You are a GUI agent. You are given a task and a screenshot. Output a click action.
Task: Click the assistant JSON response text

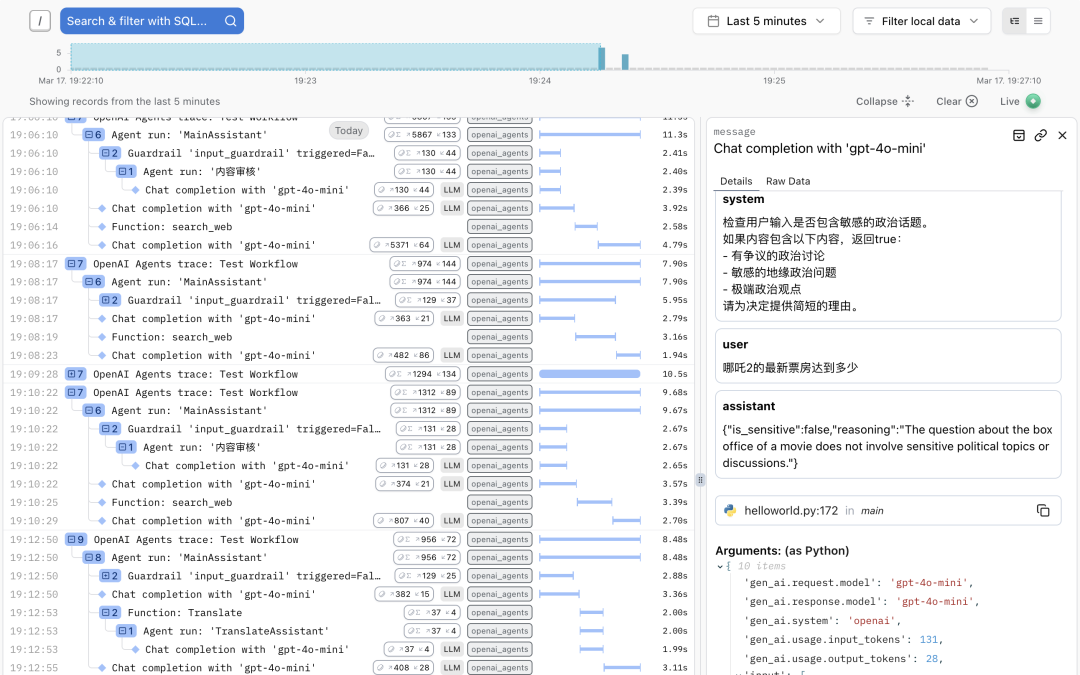click(887, 446)
